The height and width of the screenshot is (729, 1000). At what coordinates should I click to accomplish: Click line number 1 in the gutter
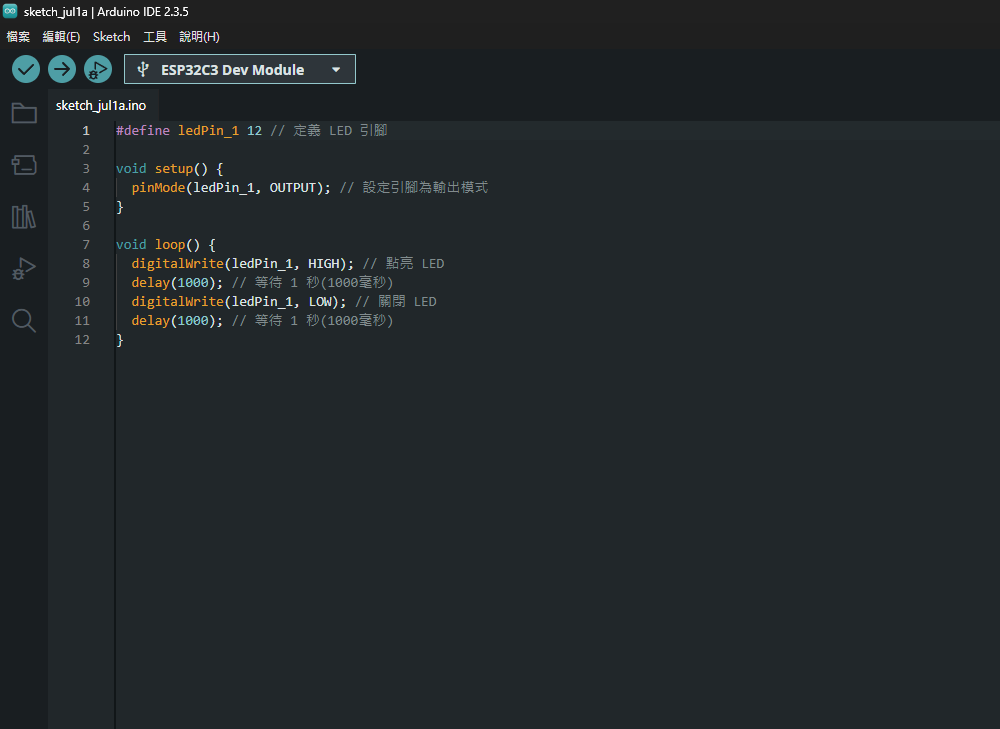[86, 131]
